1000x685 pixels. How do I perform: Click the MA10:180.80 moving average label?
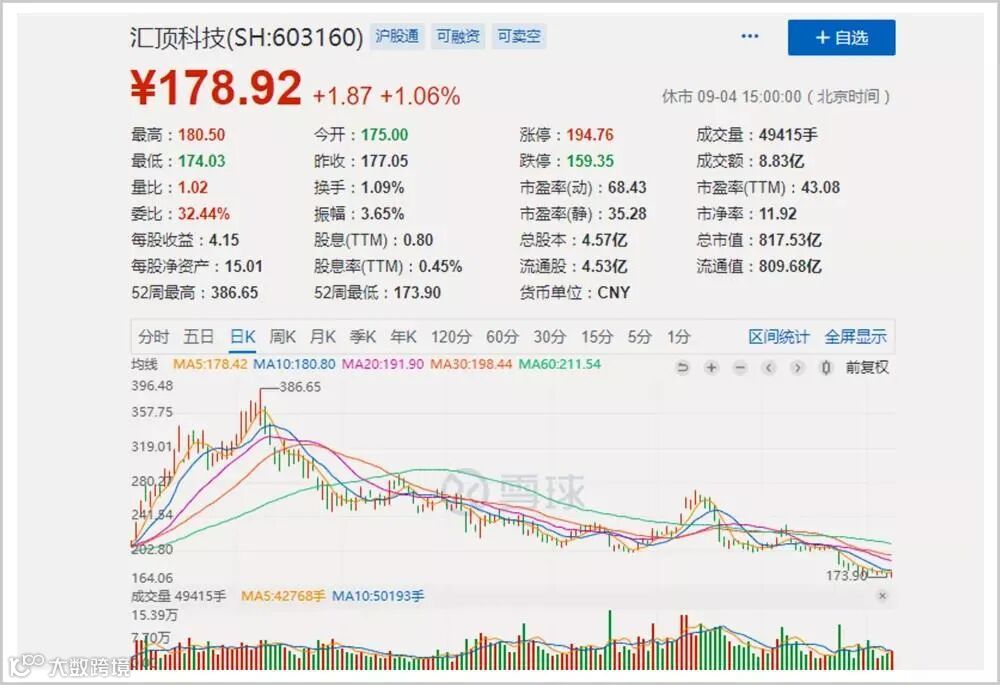(294, 364)
